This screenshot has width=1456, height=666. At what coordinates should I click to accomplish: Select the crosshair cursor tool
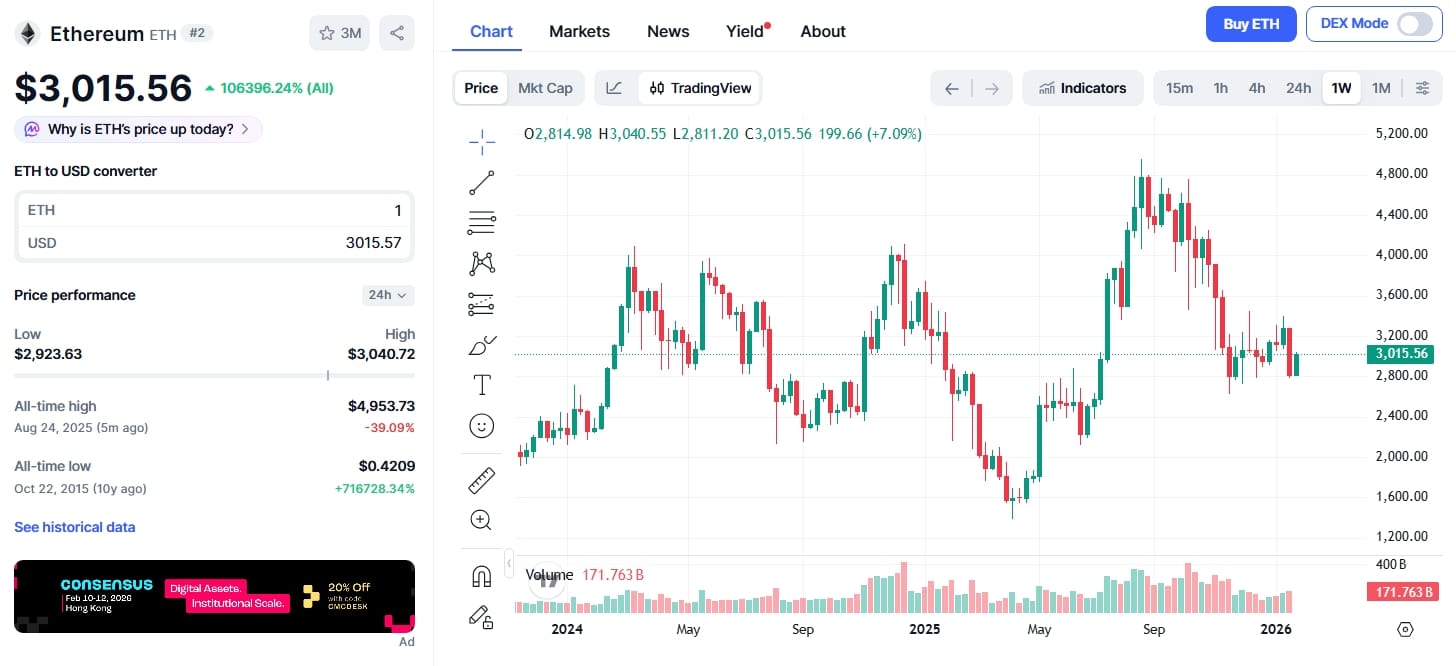coord(481,140)
